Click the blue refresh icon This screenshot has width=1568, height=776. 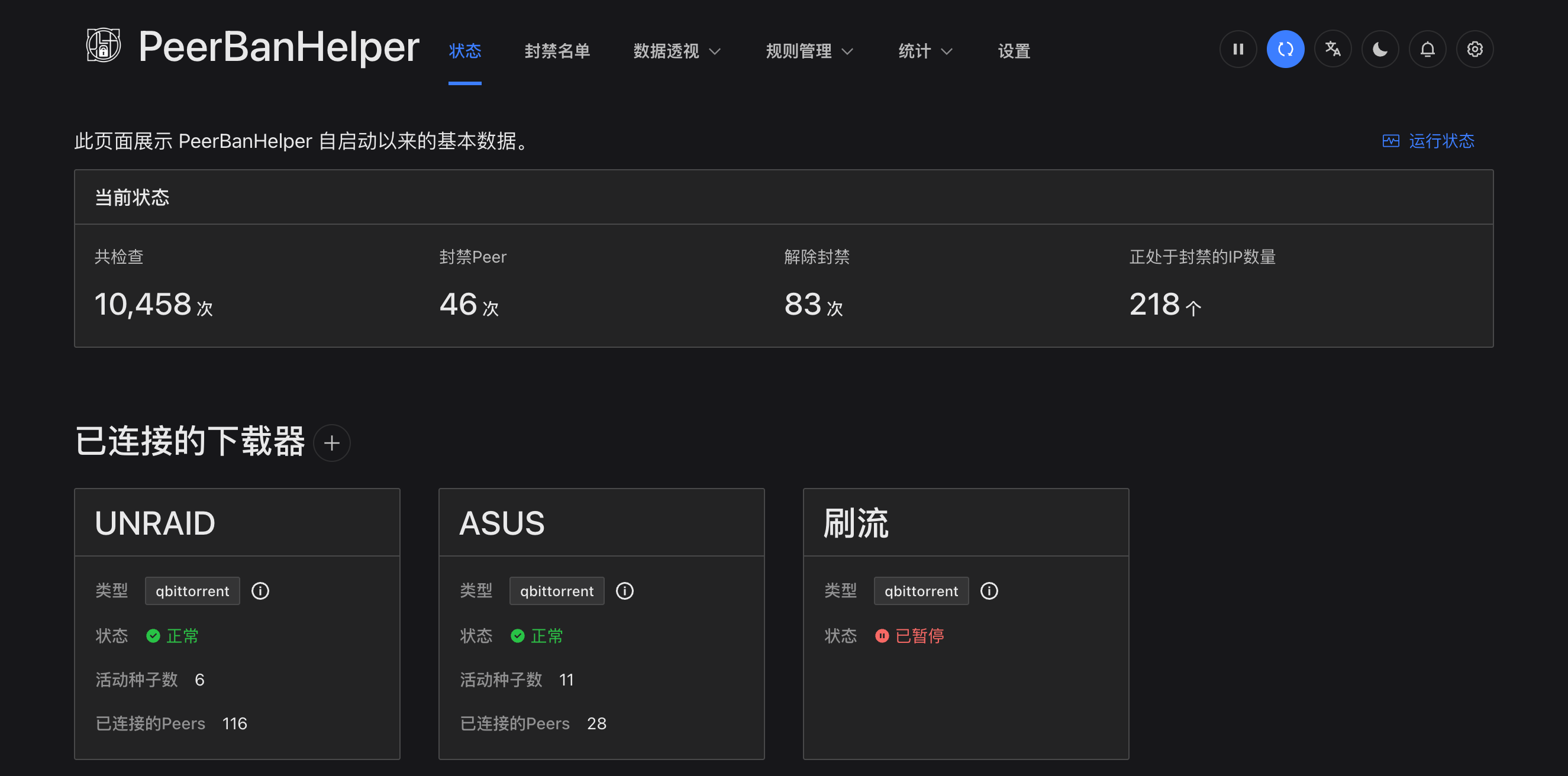click(x=1286, y=49)
